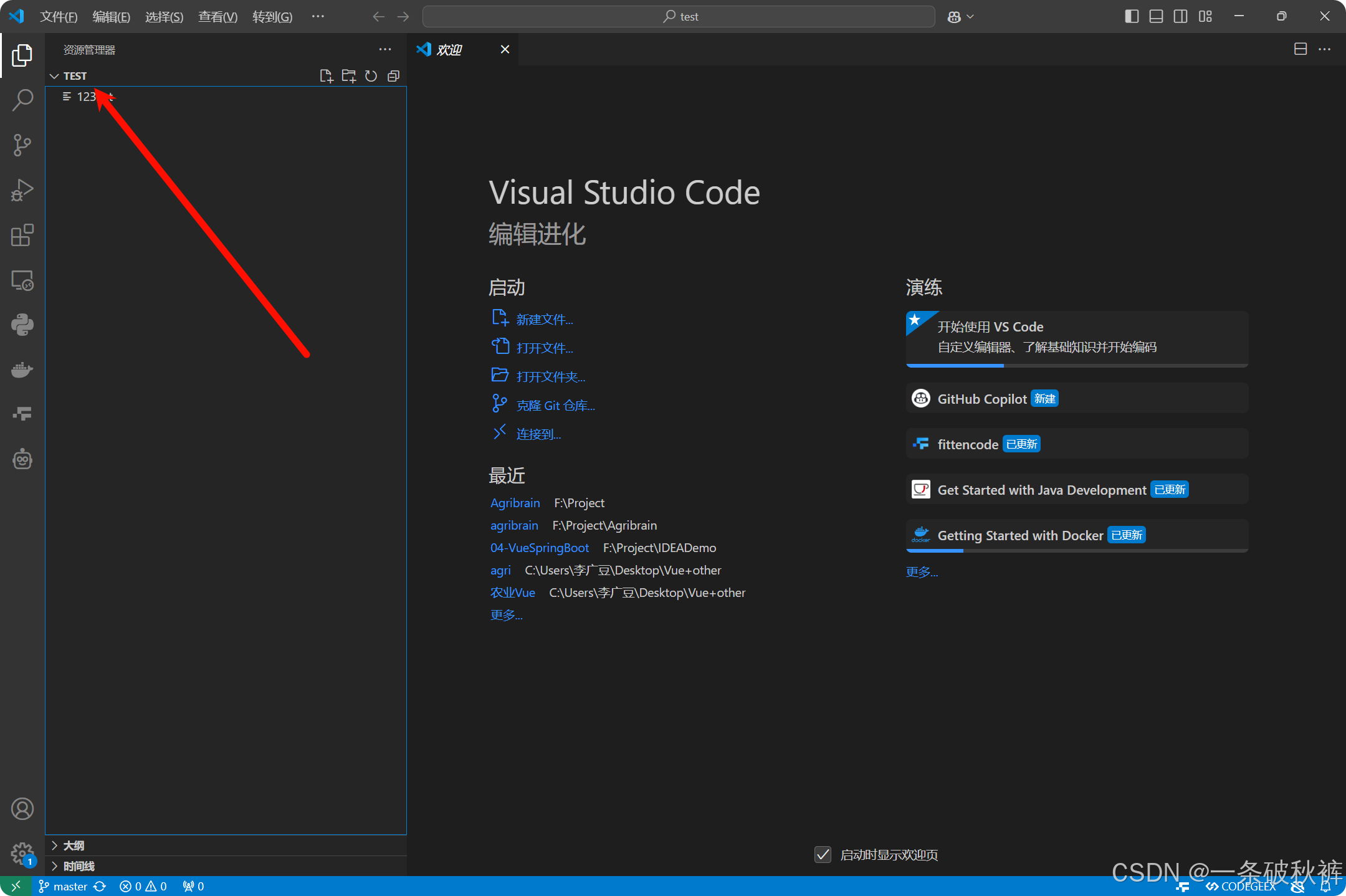Click the 打开文件夹... link
The width and height of the screenshot is (1346, 896).
551,377
